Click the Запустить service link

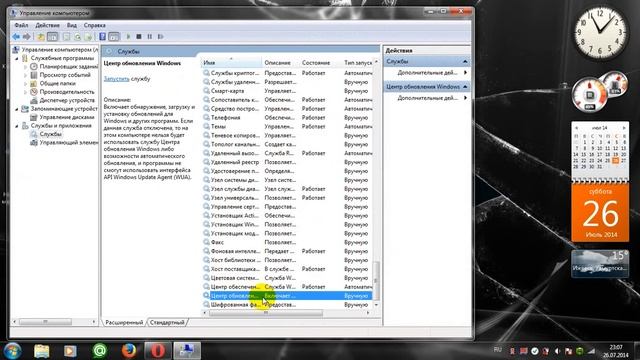point(116,79)
